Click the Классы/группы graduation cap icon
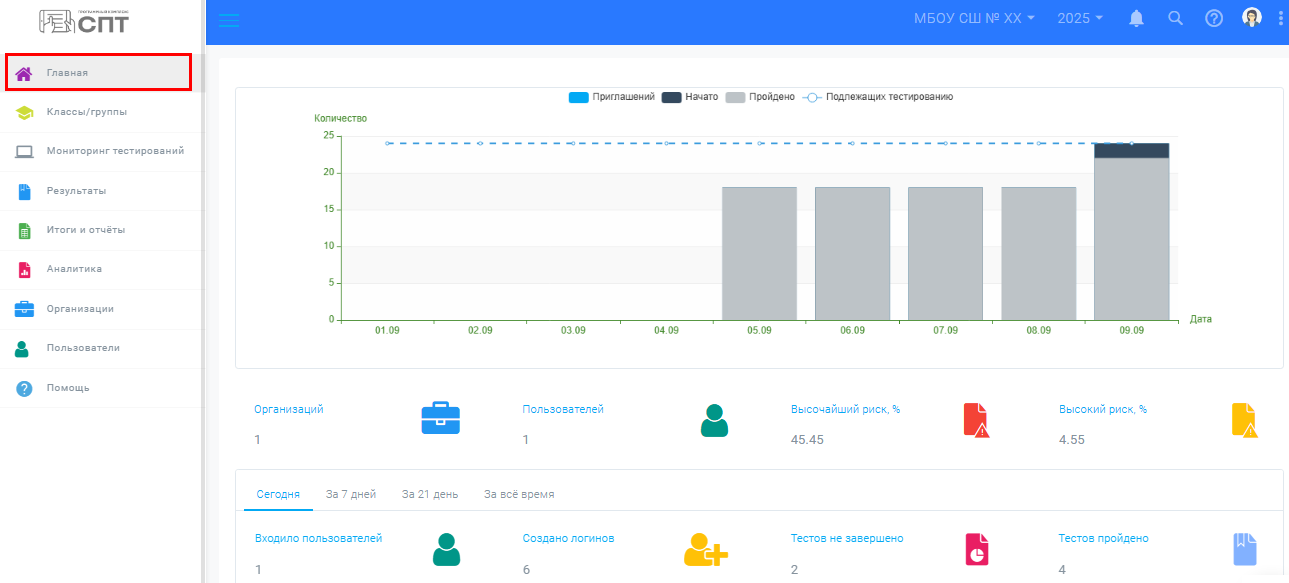Screen dimensions: 1289x583 click(x=25, y=113)
